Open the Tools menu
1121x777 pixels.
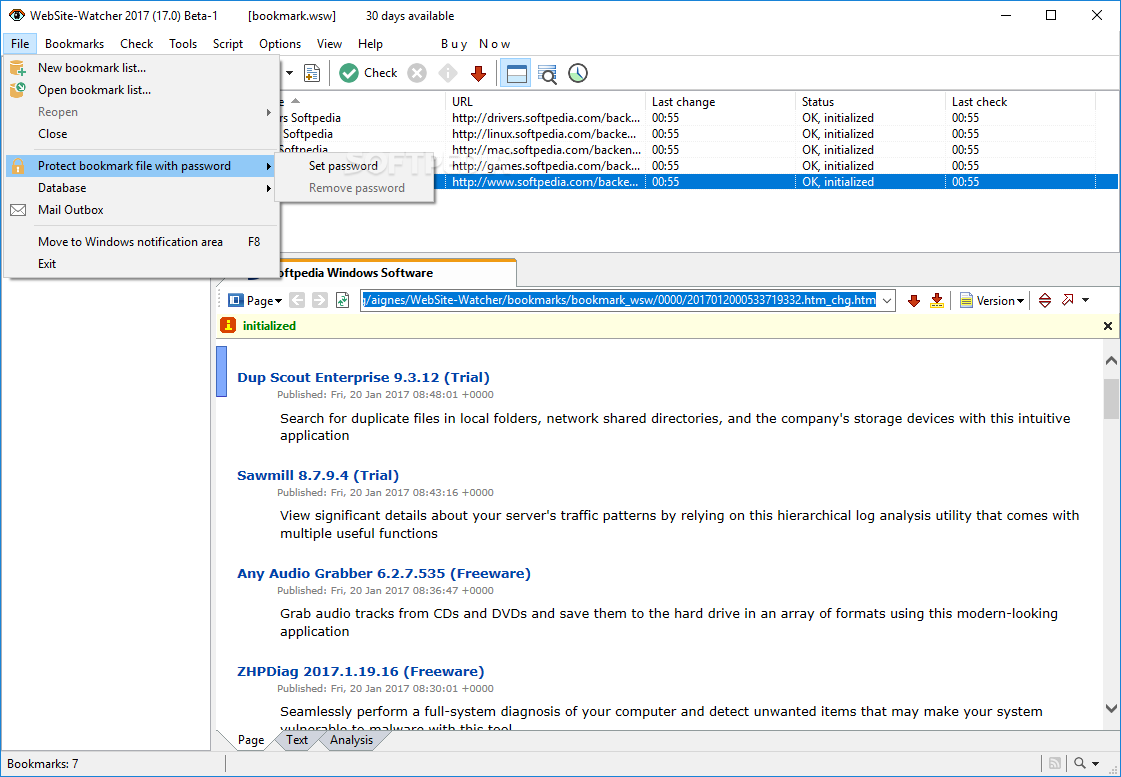[183, 44]
